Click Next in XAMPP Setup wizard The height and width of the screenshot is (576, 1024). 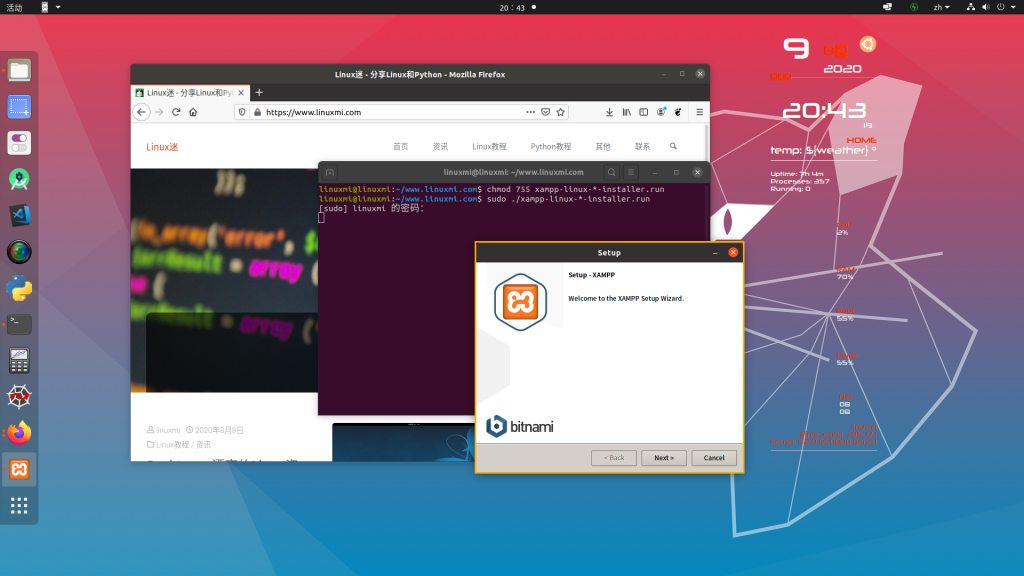[x=664, y=458]
